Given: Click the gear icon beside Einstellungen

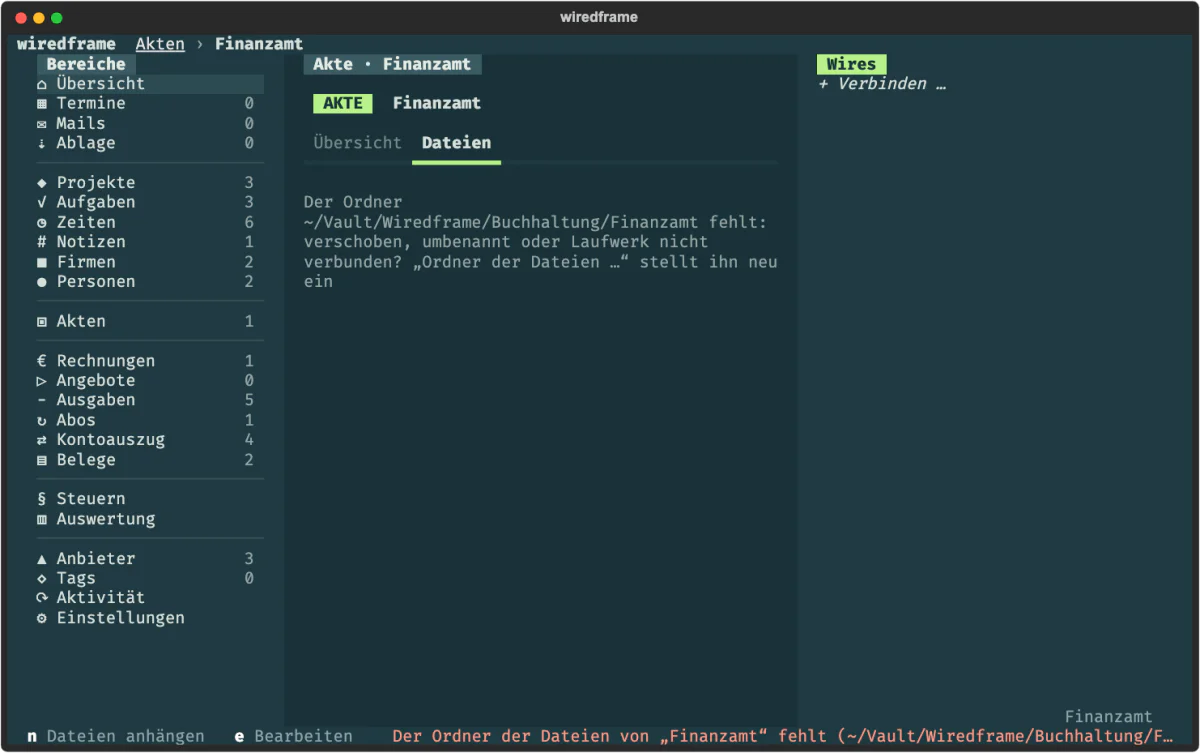Looking at the screenshot, I should click(42, 618).
